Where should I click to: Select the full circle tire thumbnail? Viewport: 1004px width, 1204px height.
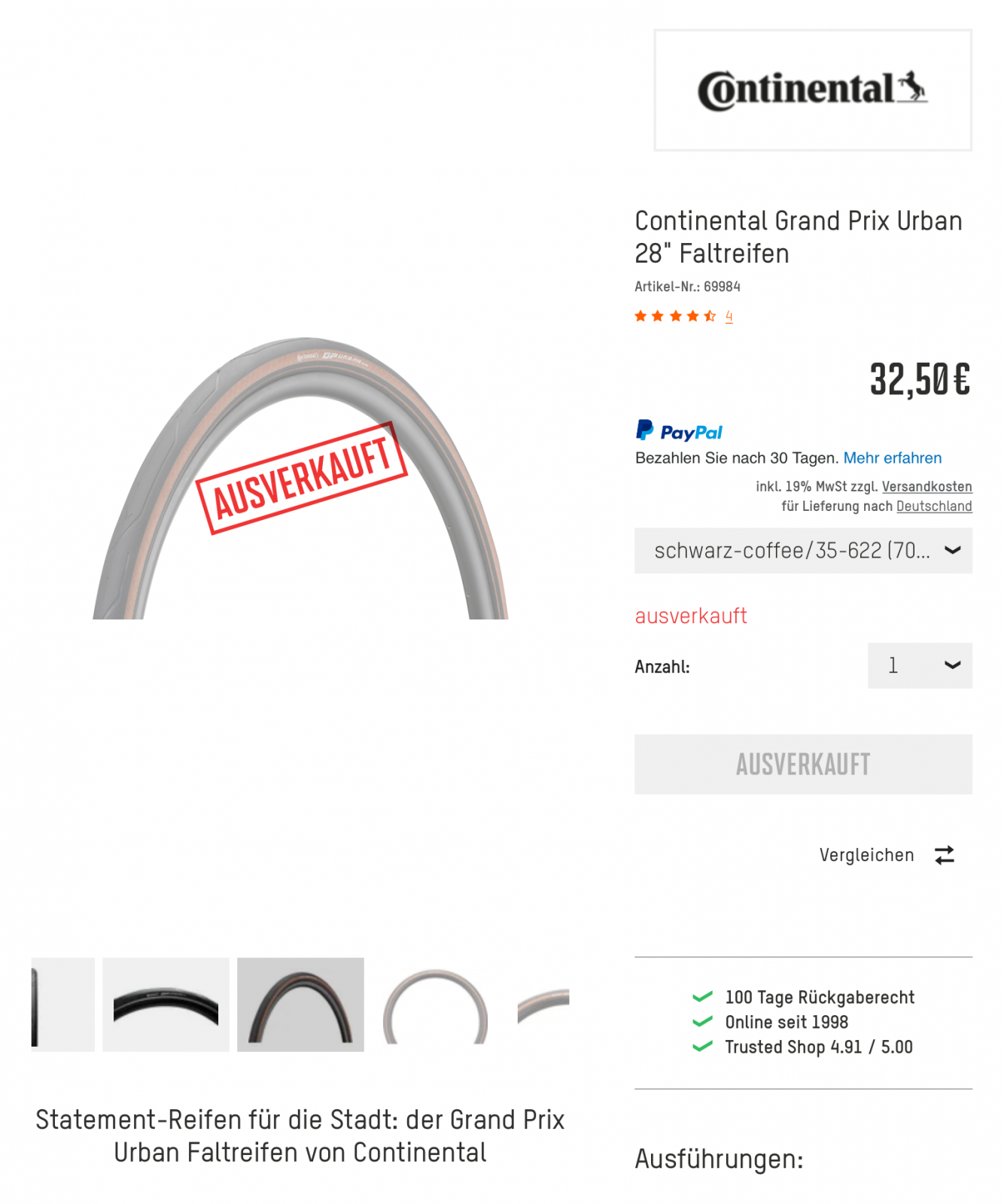pyautogui.click(x=435, y=1005)
